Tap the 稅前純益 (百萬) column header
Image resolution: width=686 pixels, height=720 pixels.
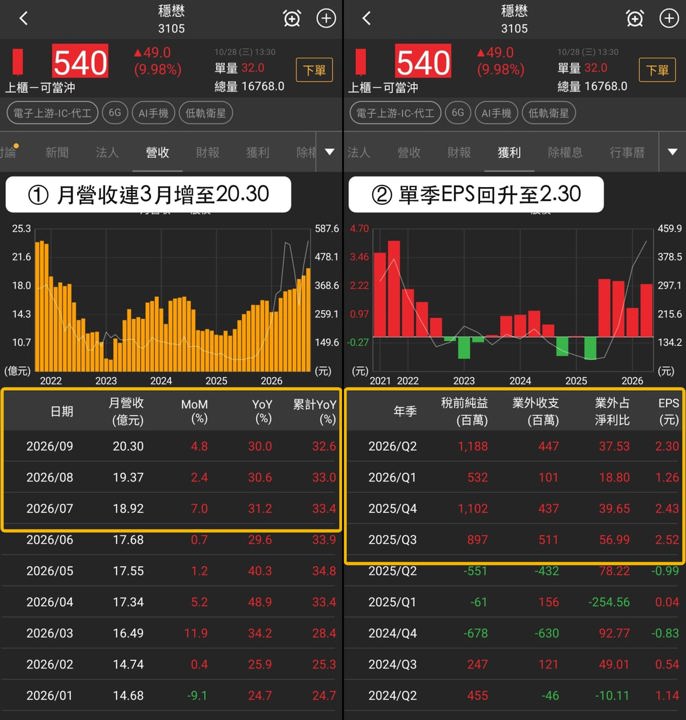(465, 411)
